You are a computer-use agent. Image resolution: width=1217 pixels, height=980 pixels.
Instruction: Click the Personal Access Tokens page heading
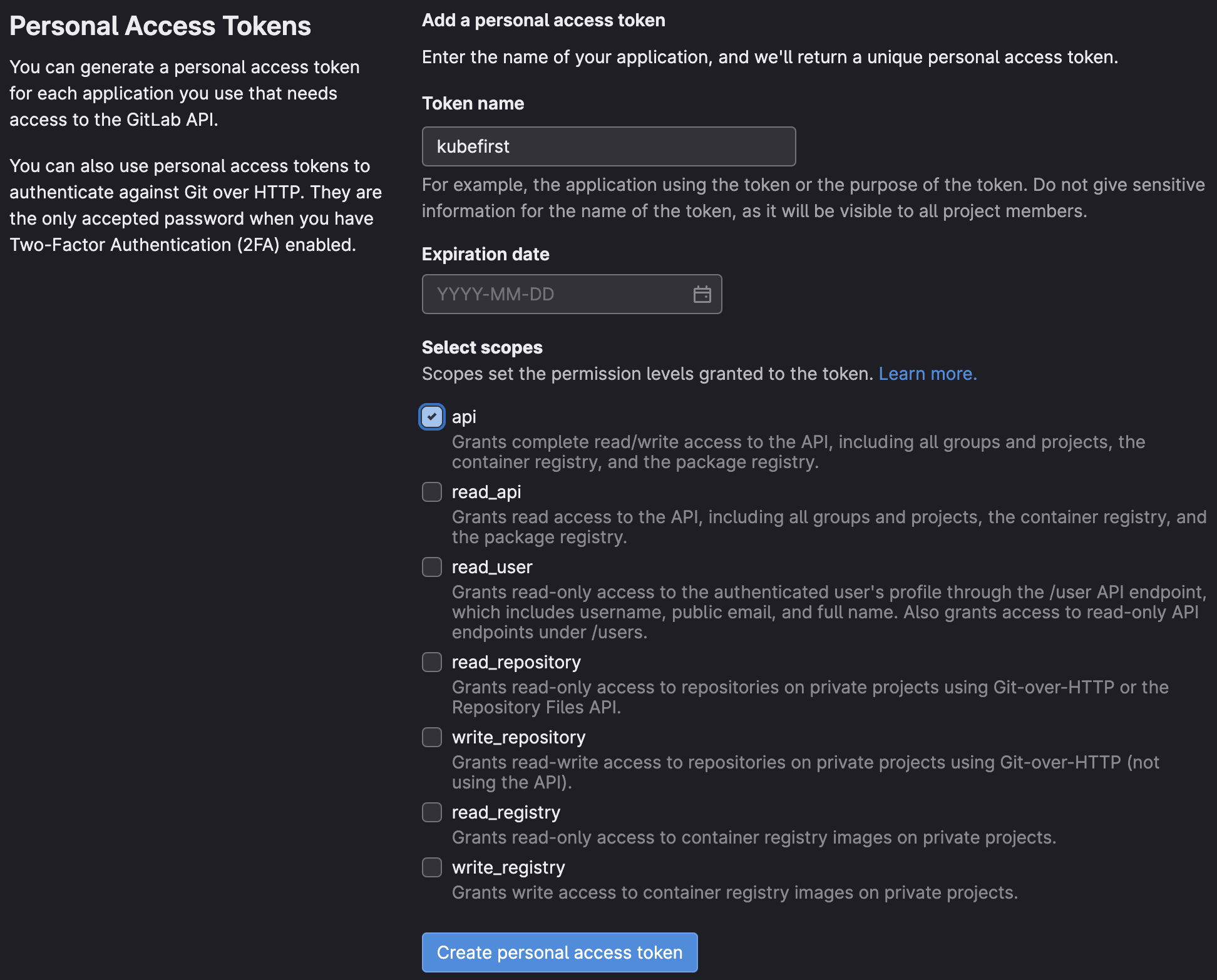pos(160,26)
